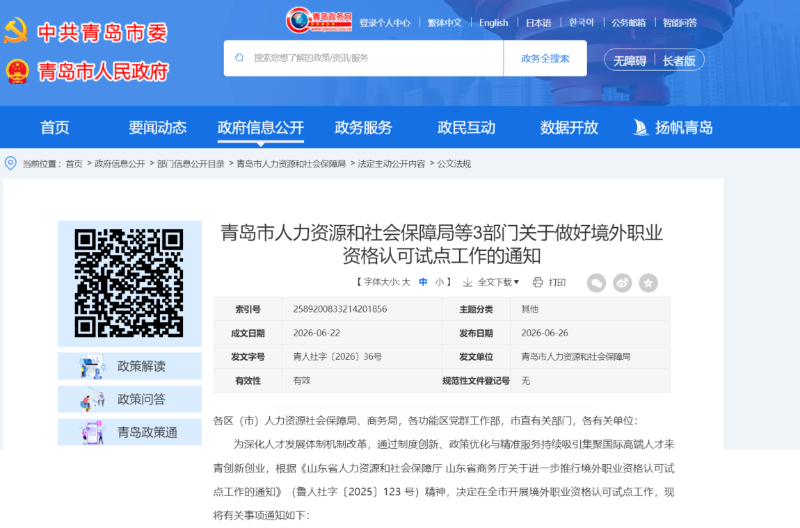Switch language to English

[x=493, y=23]
